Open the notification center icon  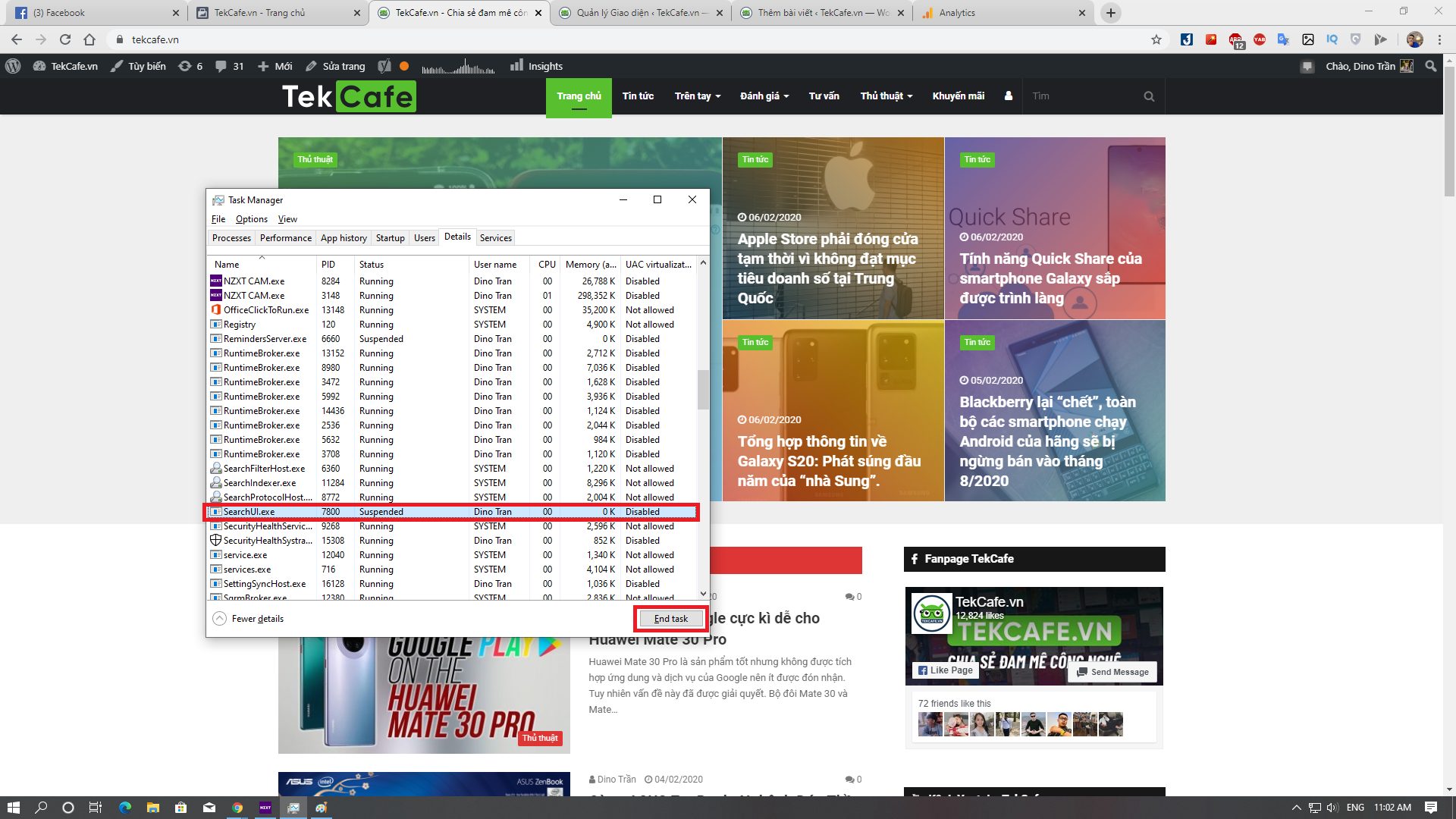[x=1431, y=808]
